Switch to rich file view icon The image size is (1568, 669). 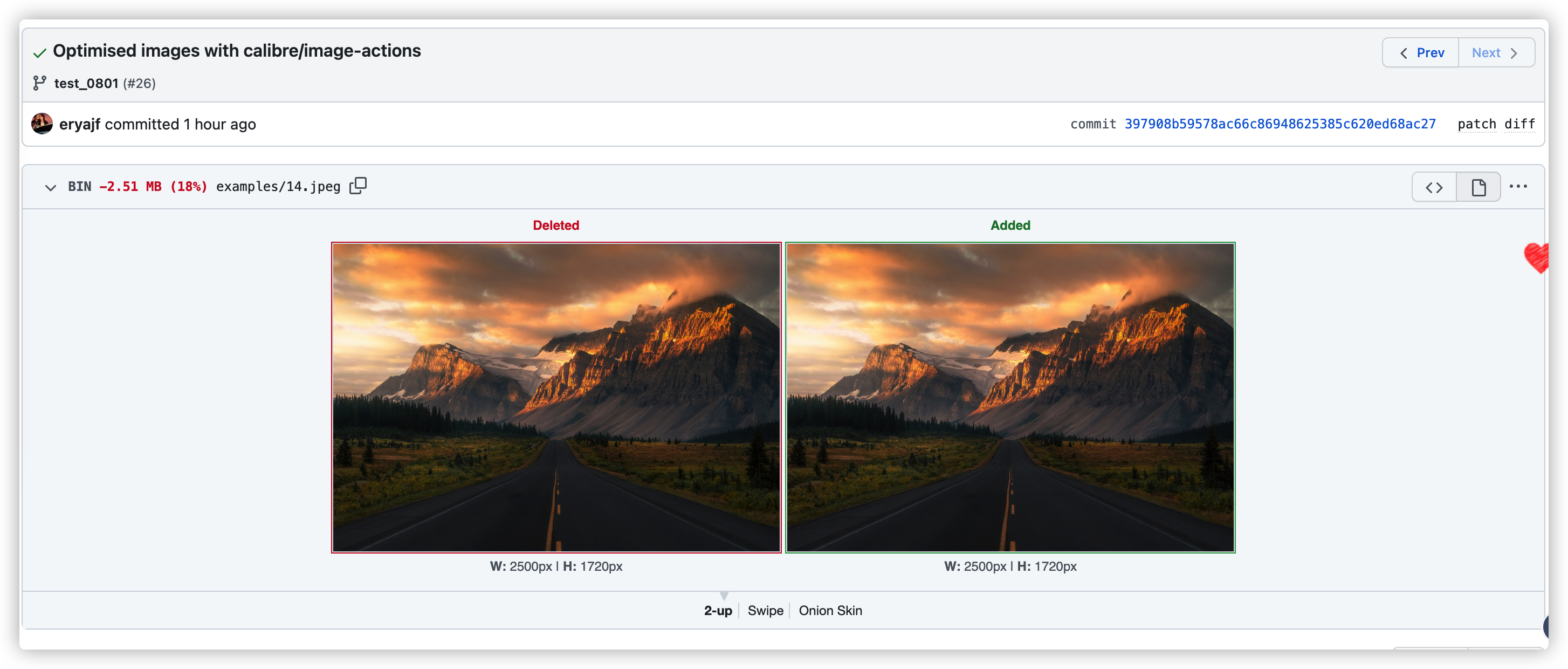pyautogui.click(x=1478, y=187)
